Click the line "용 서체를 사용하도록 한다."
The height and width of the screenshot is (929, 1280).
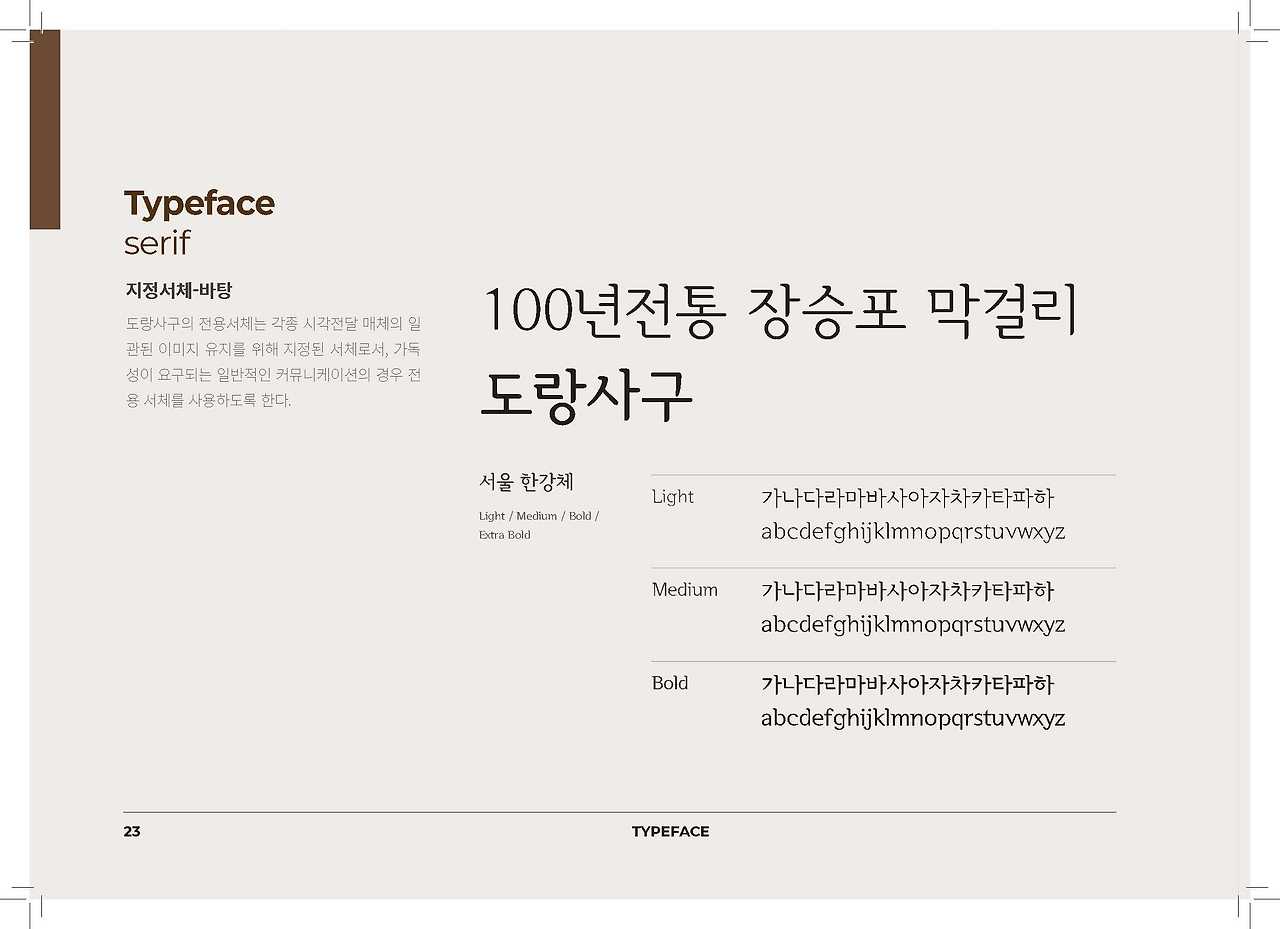pos(208,401)
